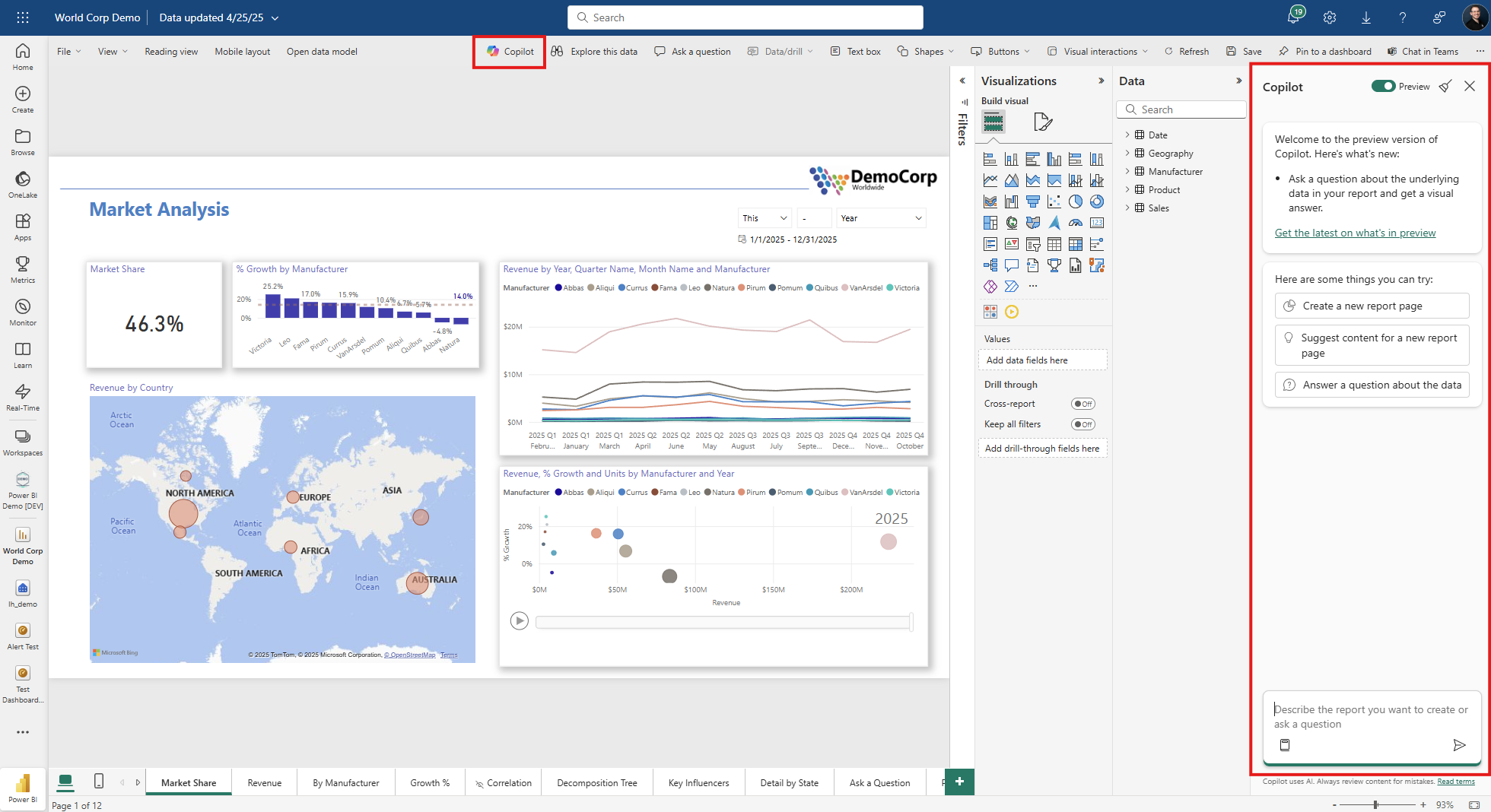Viewport: 1491px width, 812px height.
Task: Enable the Cross-report drill through toggle
Action: pyautogui.click(x=1082, y=404)
